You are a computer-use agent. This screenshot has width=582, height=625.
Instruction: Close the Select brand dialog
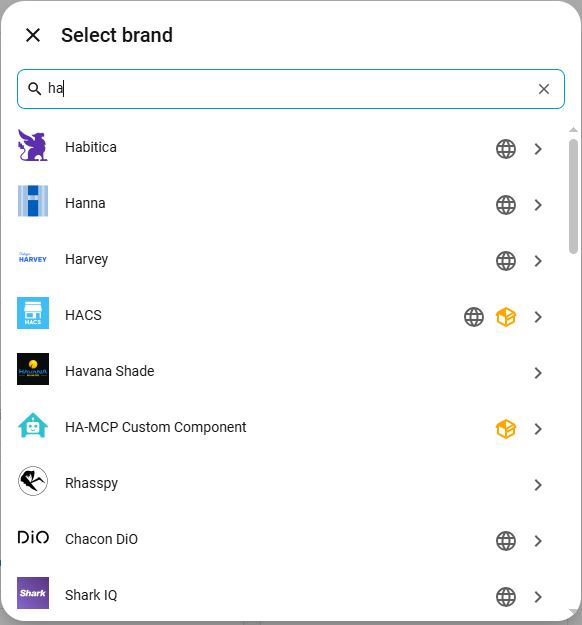(x=33, y=35)
